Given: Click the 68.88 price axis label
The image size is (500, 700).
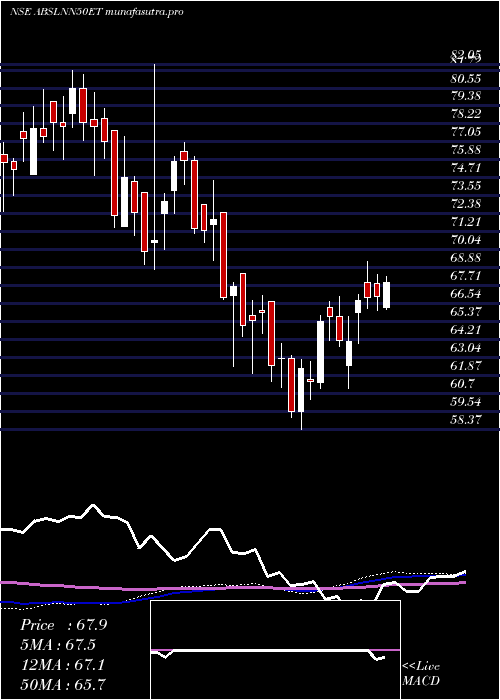Looking at the screenshot, I should (x=466, y=258).
